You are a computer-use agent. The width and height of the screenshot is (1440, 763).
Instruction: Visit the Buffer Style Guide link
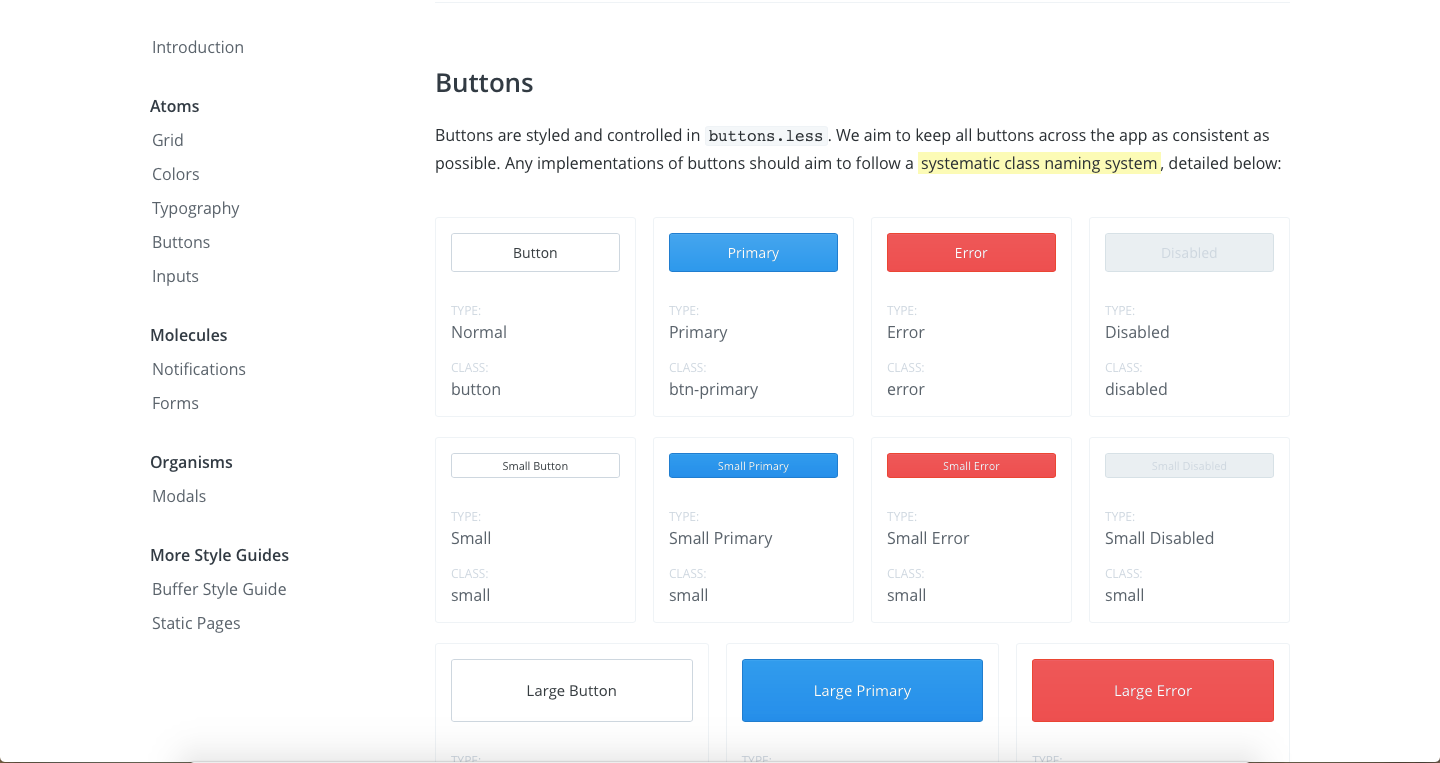(x=219, y=589)
